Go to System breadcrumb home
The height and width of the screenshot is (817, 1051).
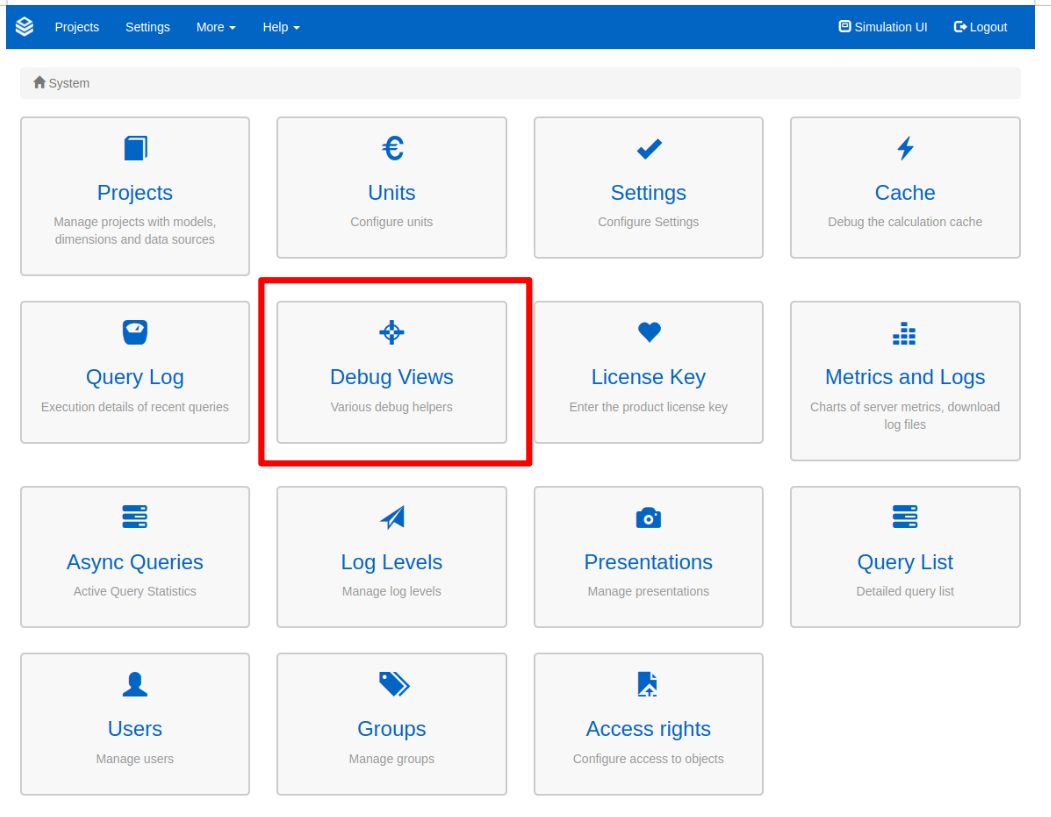tap(61, 83)
